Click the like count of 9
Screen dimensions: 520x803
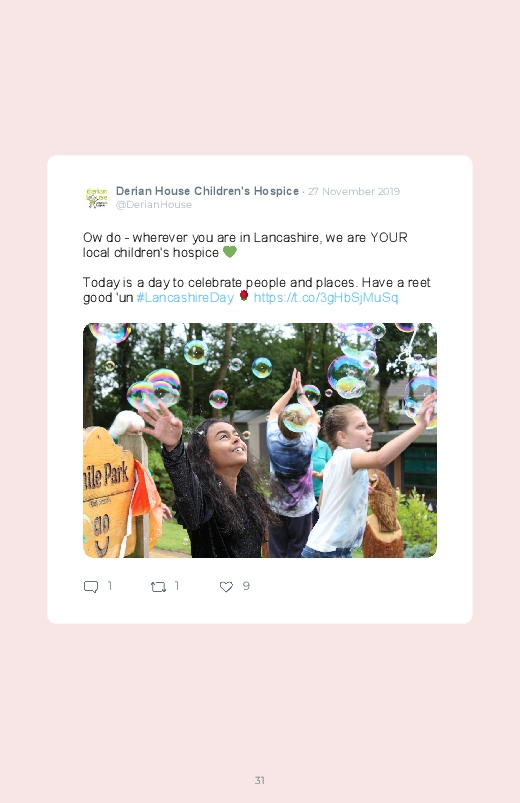click(x=246, y=586)
